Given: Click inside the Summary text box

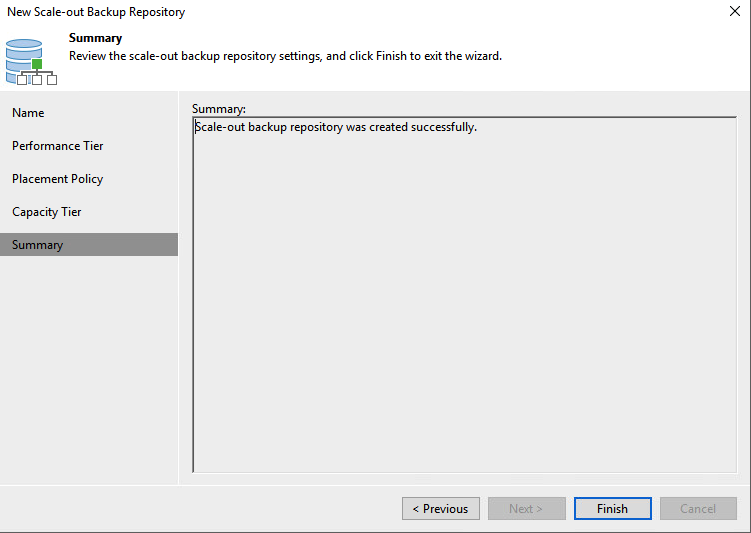Looking at the screenshot, I should click(465, 295).
